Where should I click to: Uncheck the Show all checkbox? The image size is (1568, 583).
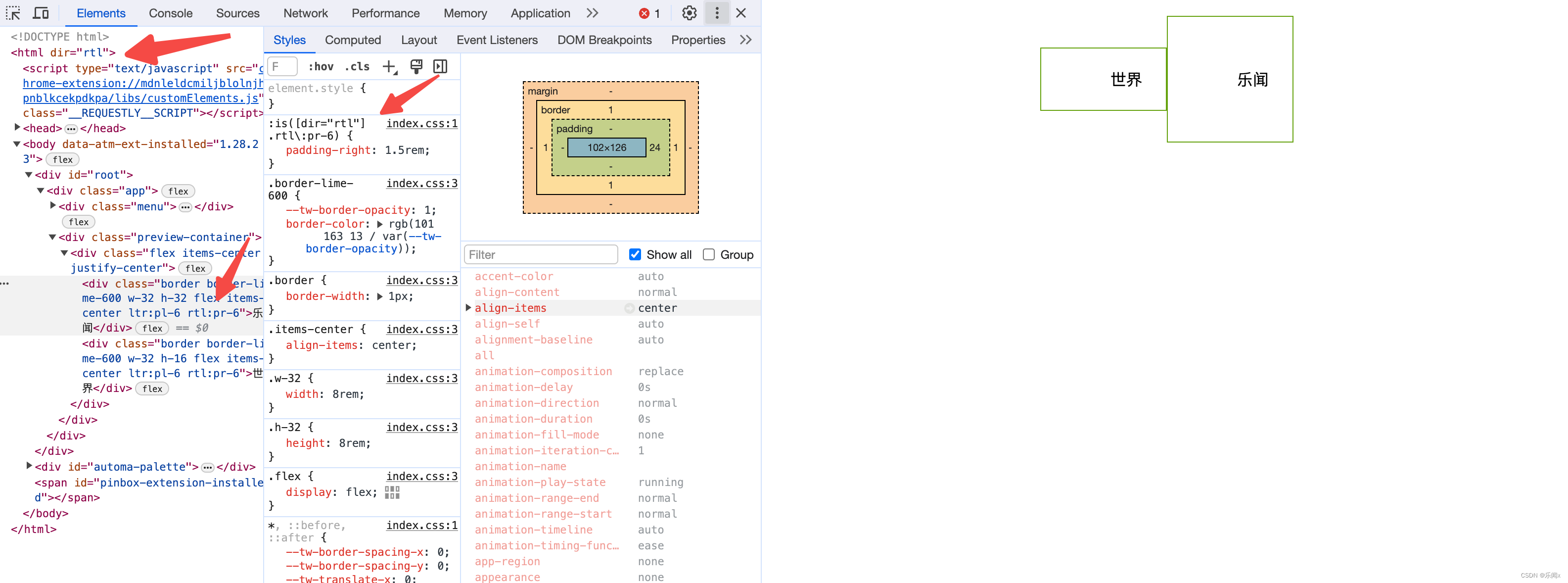click(635, 254)
